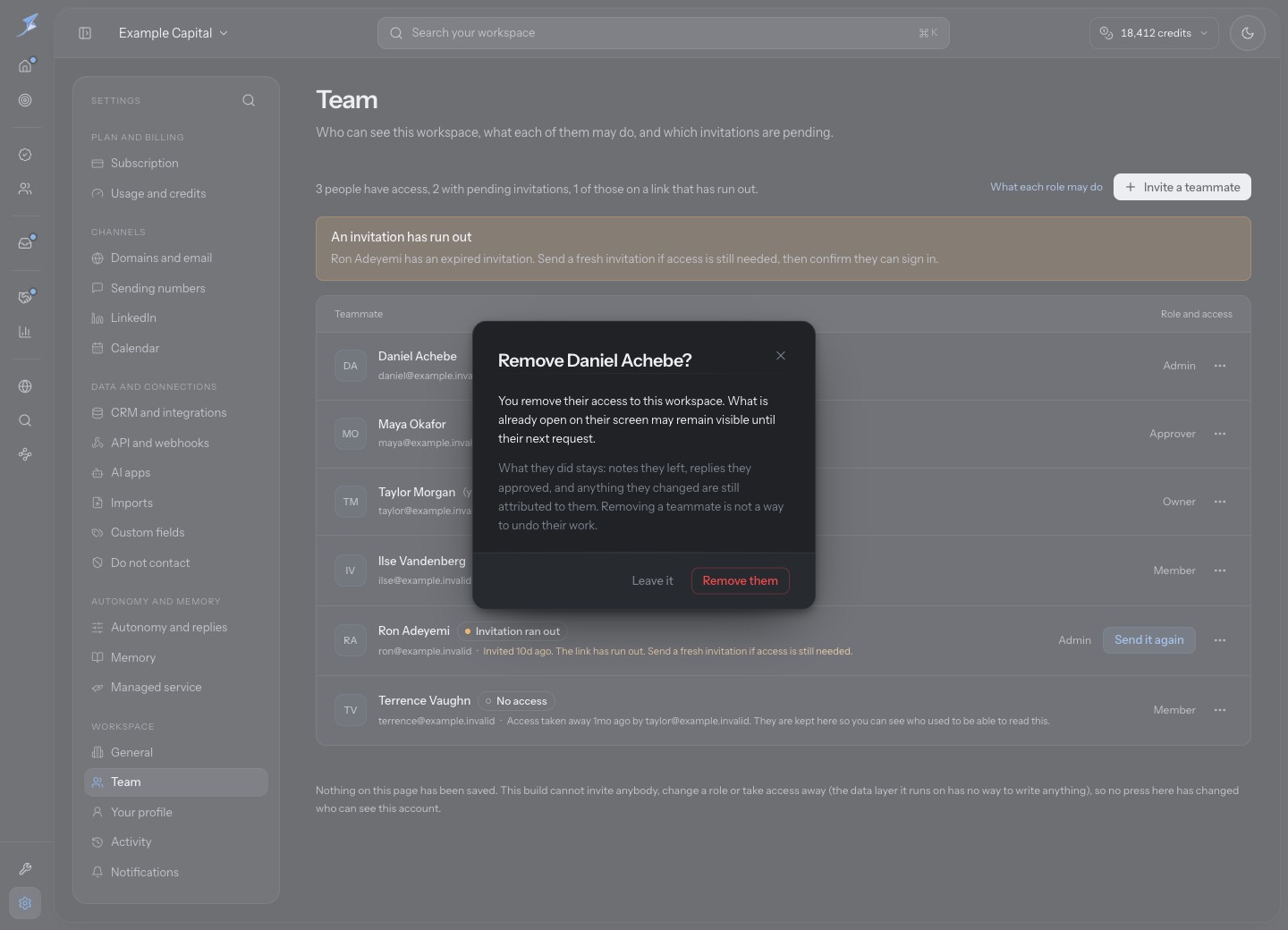Open Usage and credits settings
The image size is (1288, 930).
click(x=176, y=193)
